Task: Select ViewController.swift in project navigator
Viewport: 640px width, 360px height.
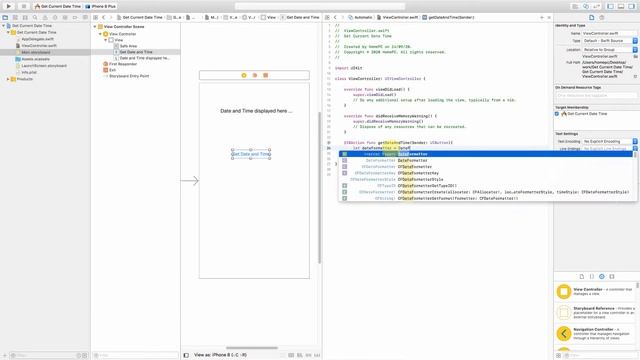Action: click(39, 46)
